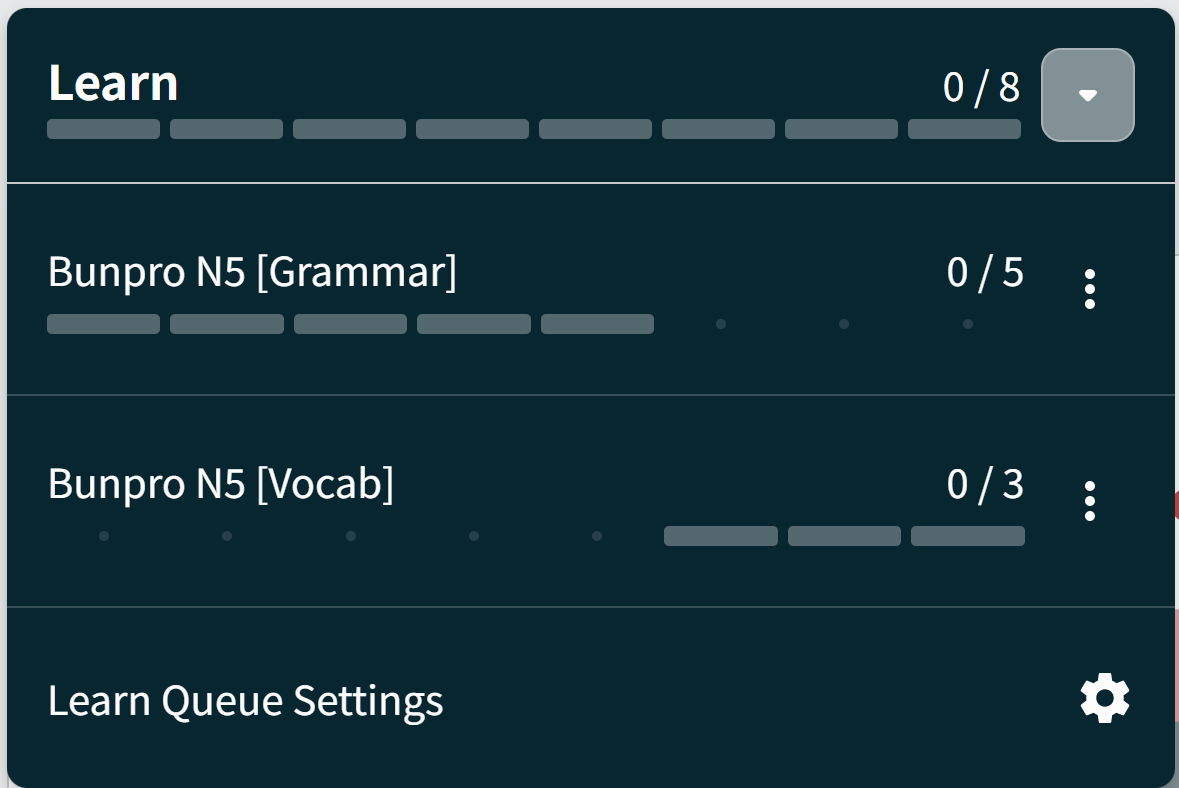Click third segment of Grammar progress bar

[350, 324]
